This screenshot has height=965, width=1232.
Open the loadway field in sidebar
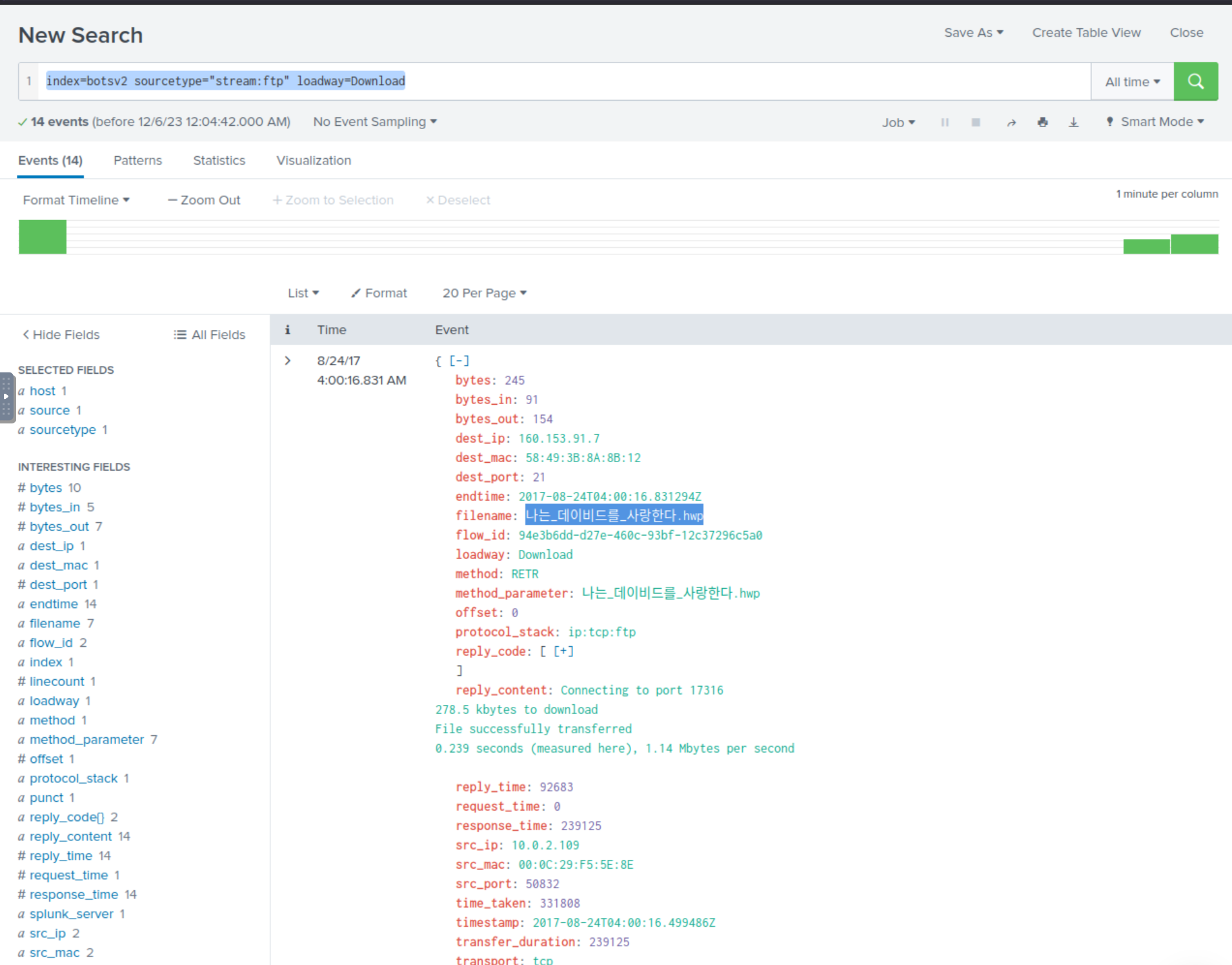(x=54, y=700)
